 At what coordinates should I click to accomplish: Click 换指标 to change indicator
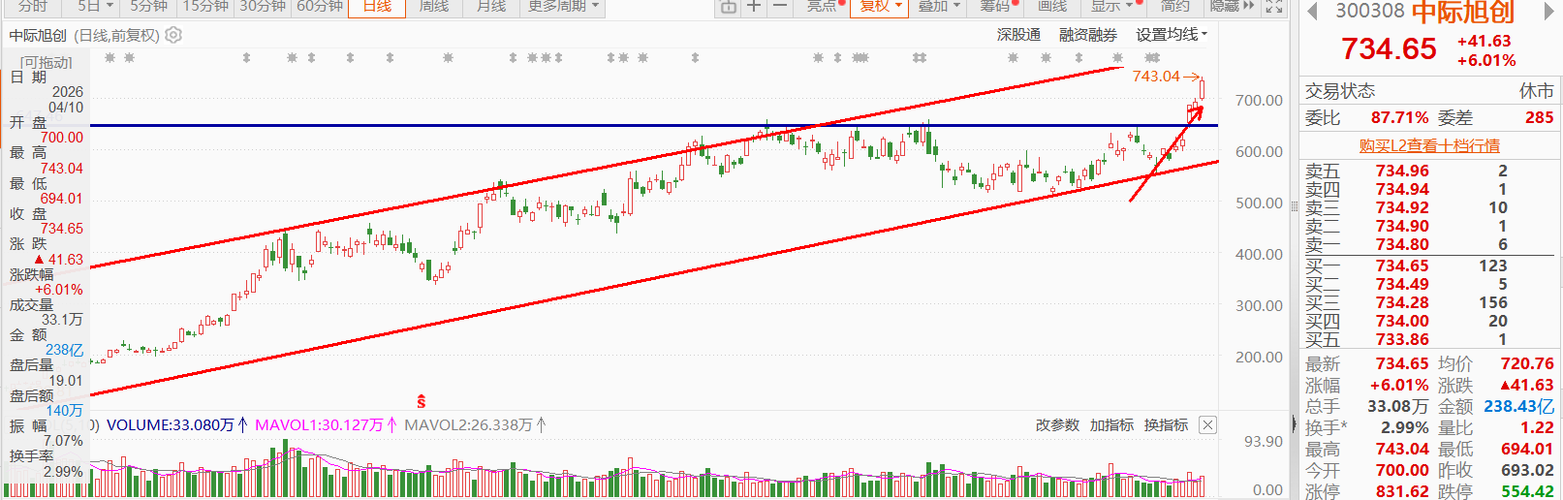pos(1165,425)
